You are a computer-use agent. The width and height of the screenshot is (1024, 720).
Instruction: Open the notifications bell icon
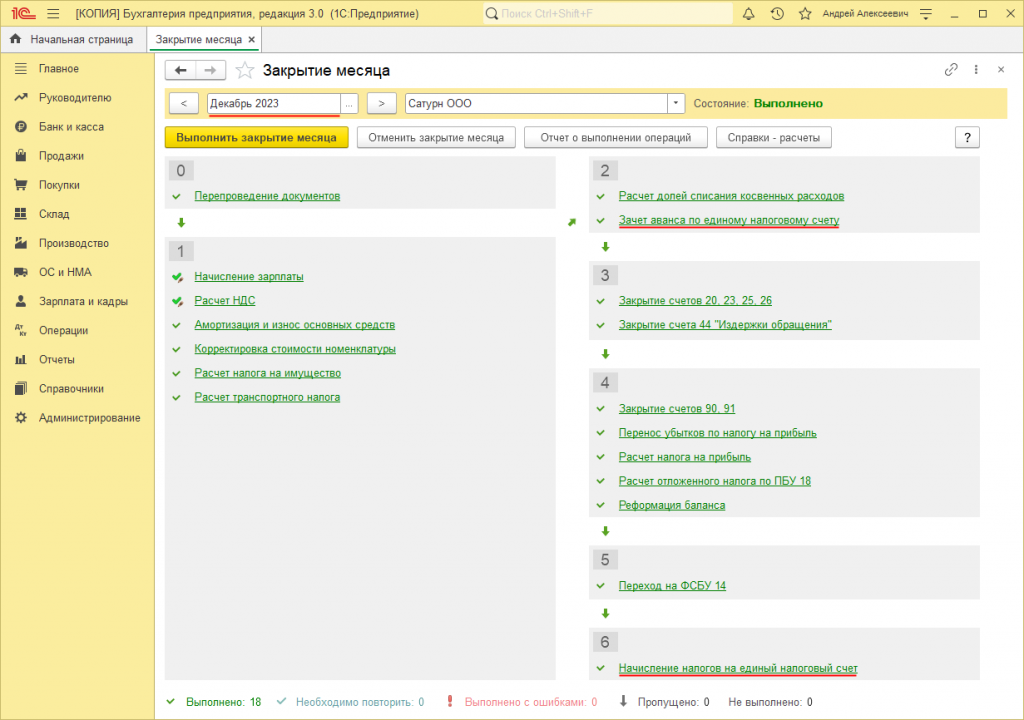pyautogui.click(x=748, y=14)
